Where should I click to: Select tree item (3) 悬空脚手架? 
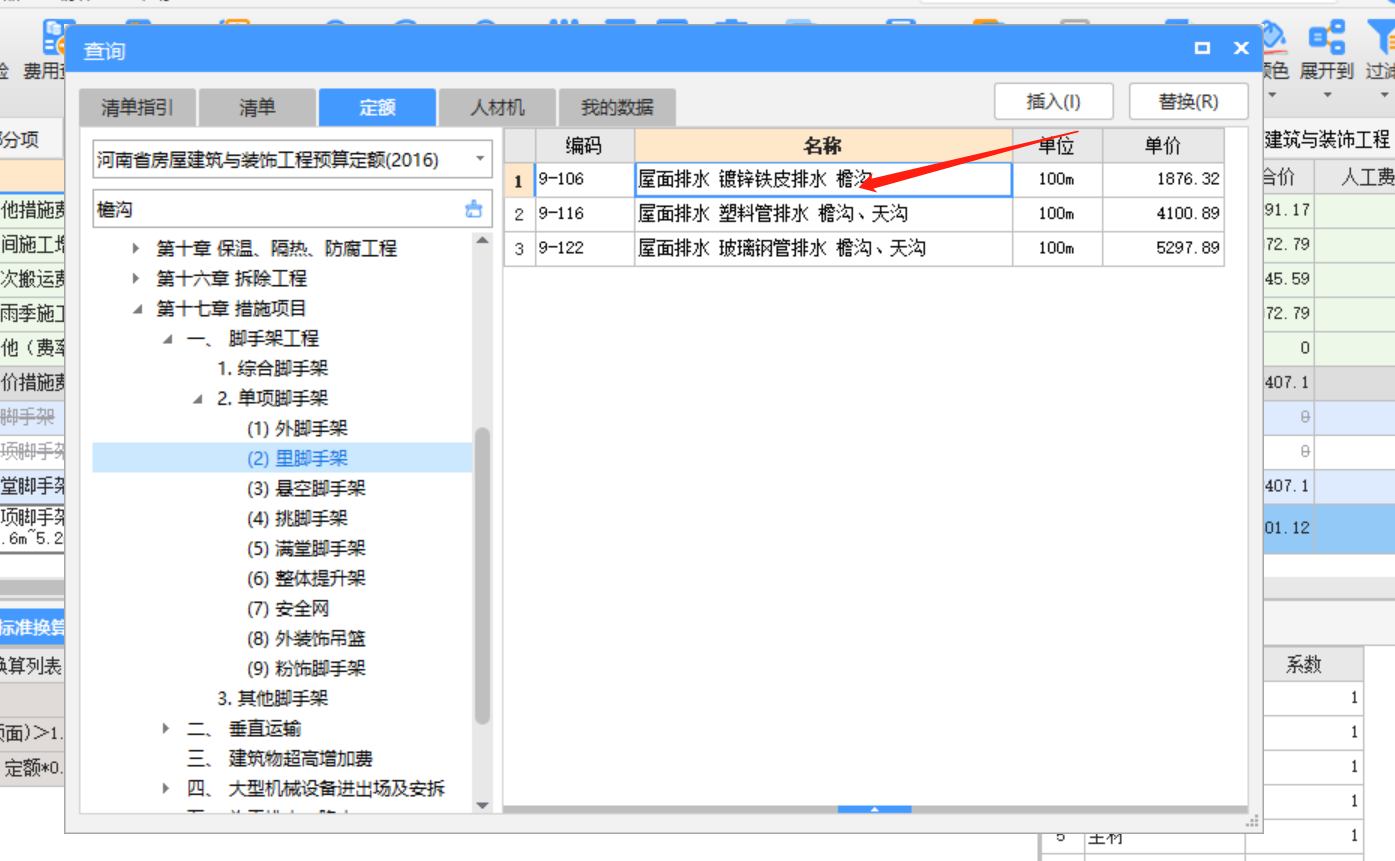click(x=306, y=489)
